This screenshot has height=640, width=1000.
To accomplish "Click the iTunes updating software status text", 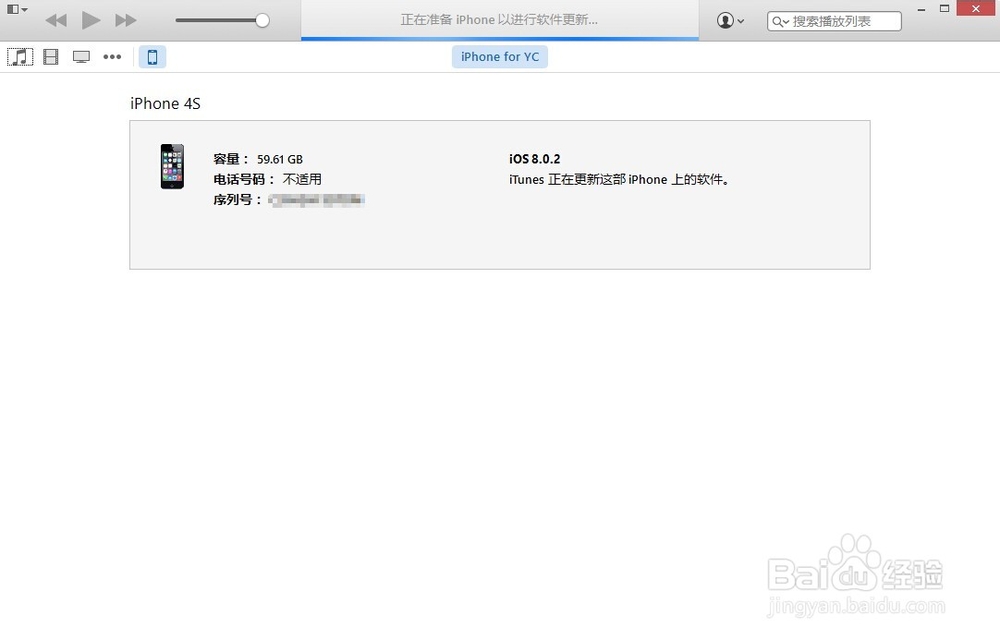I will pos(619,180).
